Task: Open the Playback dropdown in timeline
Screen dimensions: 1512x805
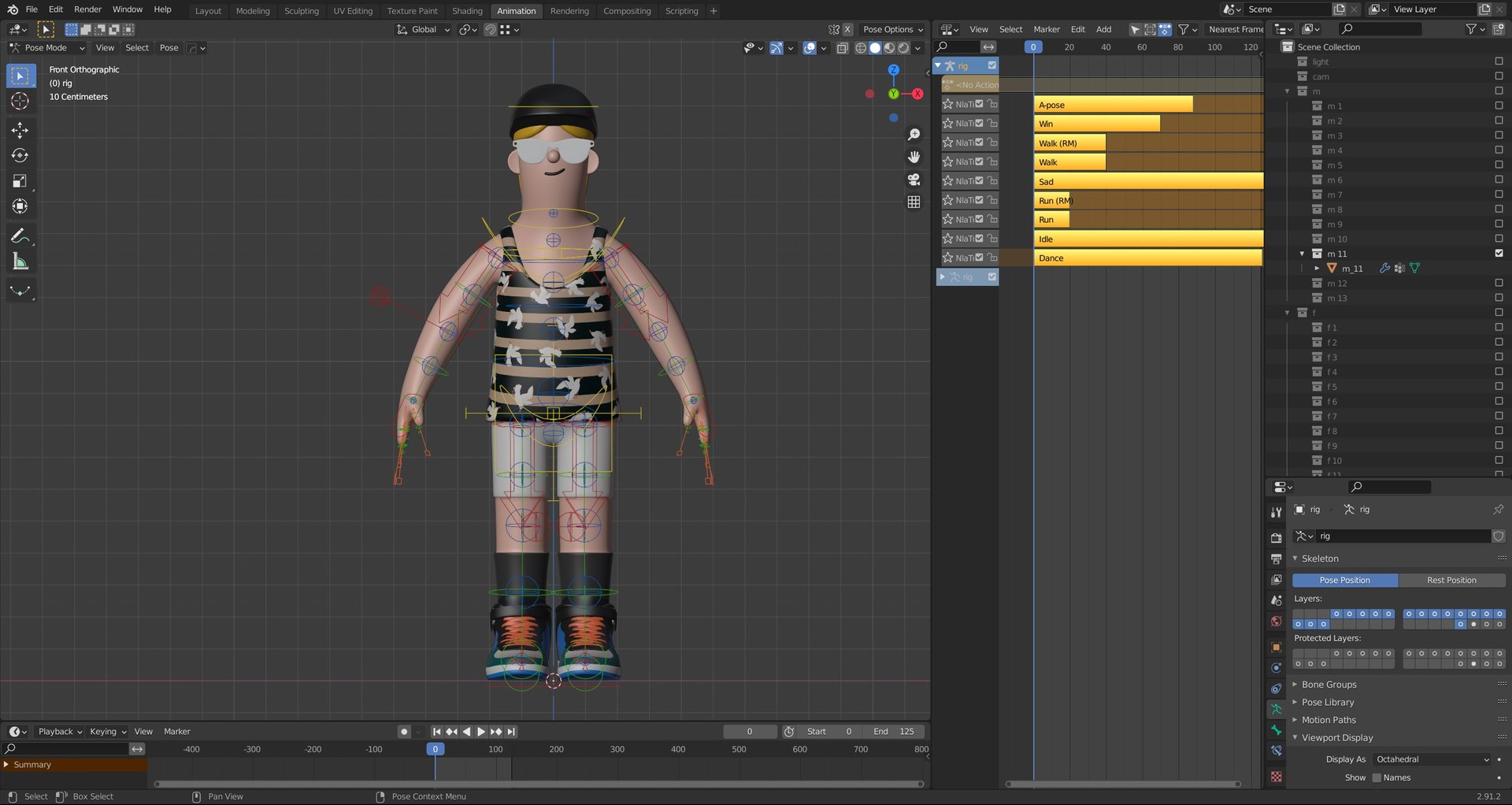Action: tap(60, 732)
